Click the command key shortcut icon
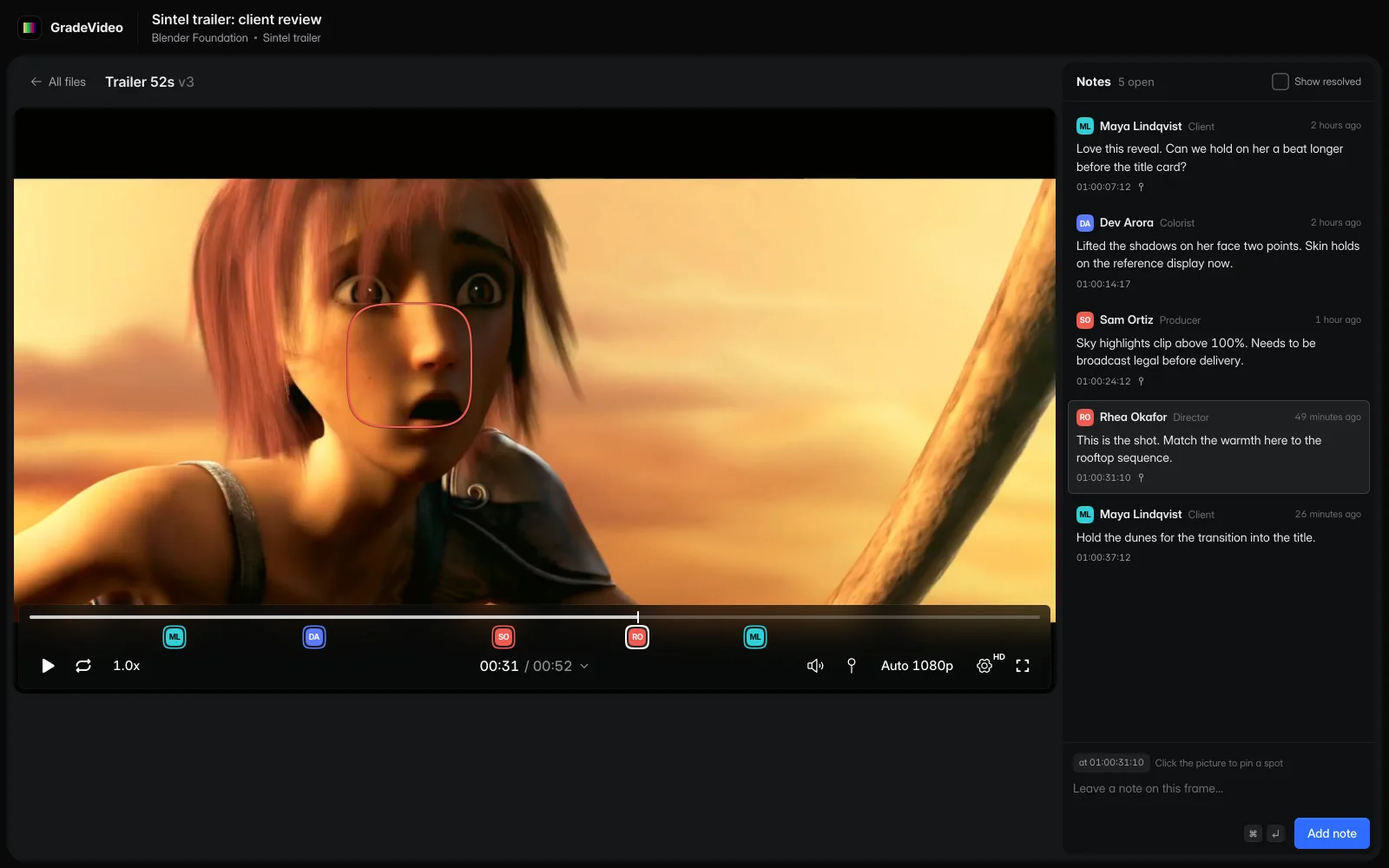Image resolution: width=1389 pixels, height=868 pixels. (1253, 833)
